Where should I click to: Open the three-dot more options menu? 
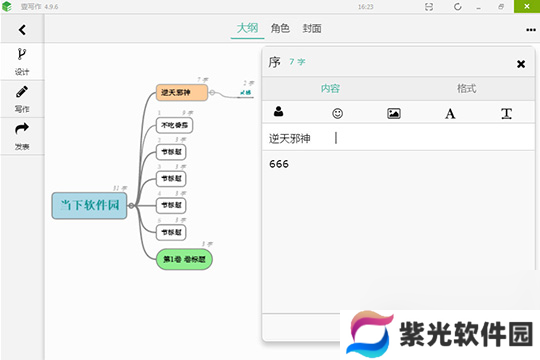531,30
